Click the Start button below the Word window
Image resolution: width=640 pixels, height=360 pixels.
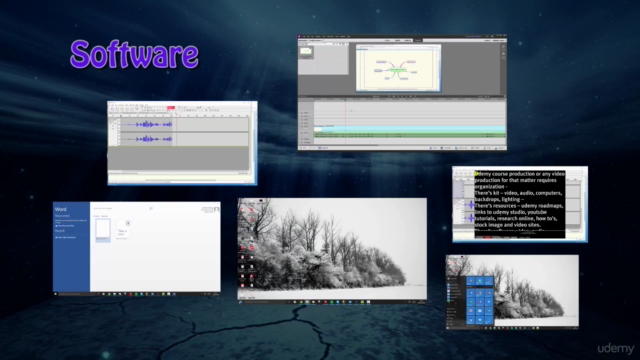click(x=56, y=293)
